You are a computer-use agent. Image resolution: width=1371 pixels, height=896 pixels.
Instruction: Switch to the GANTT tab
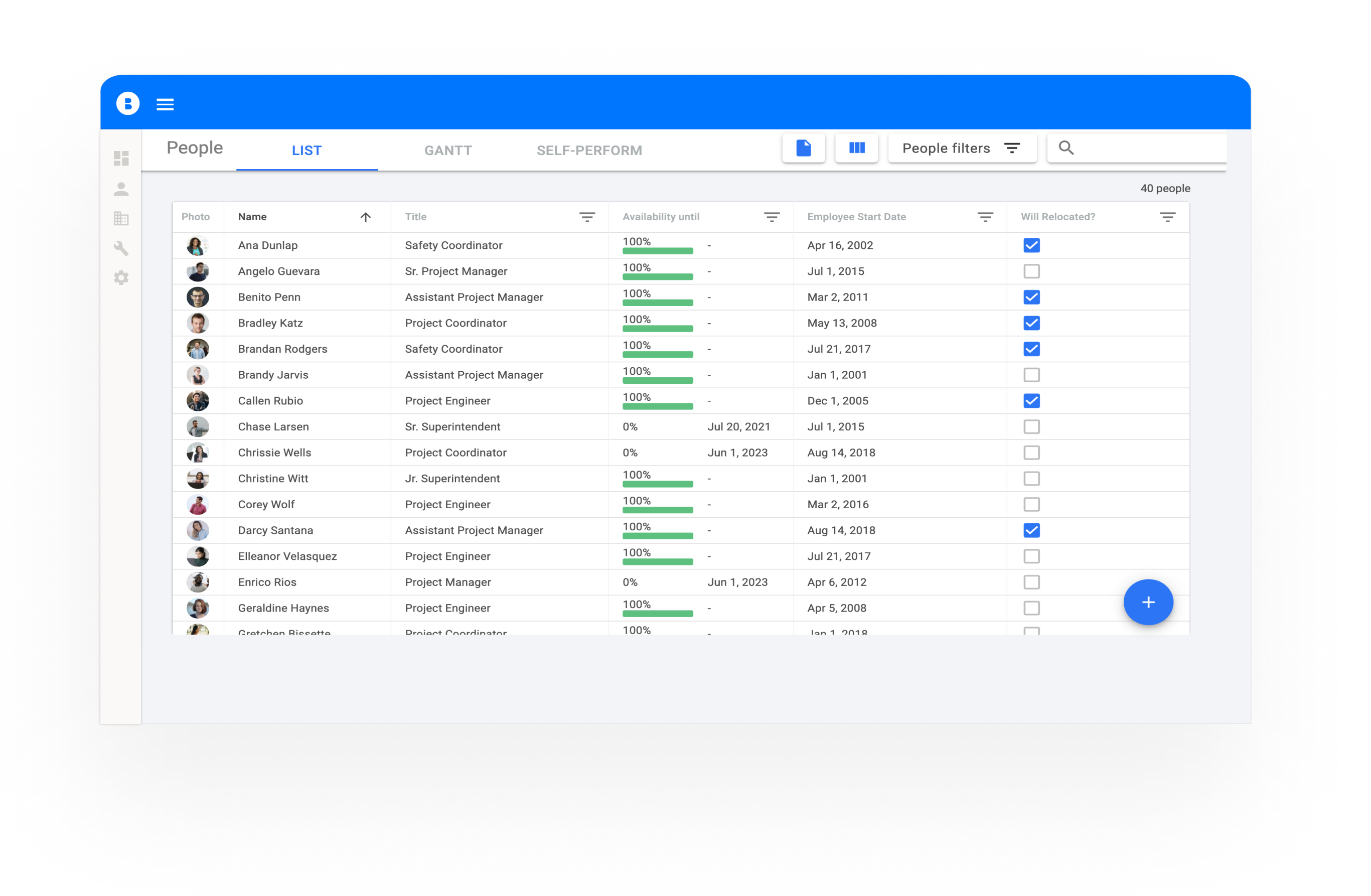(447, 151)
